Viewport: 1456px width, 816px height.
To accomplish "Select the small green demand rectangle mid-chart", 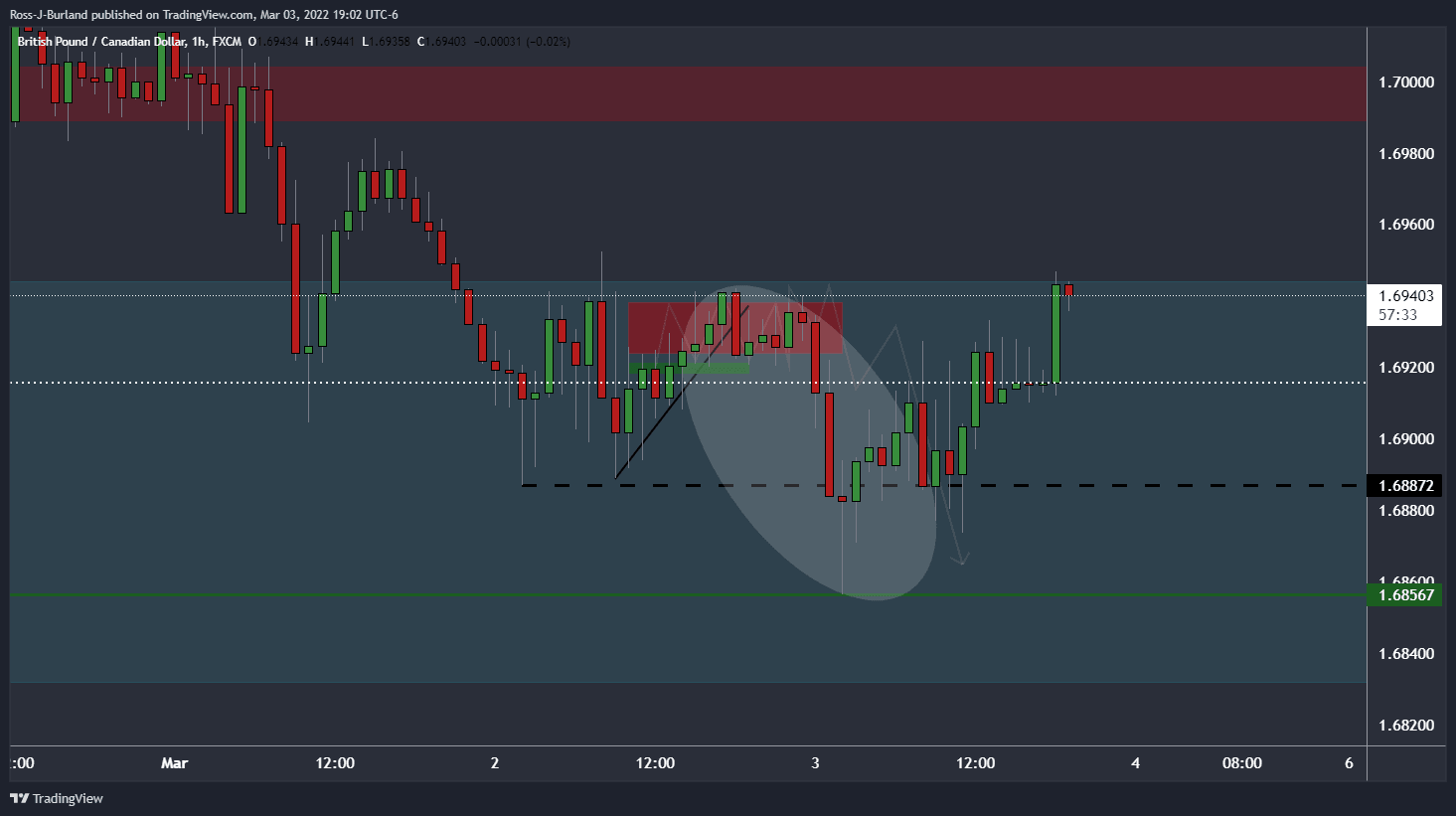I will coord(690,369).
